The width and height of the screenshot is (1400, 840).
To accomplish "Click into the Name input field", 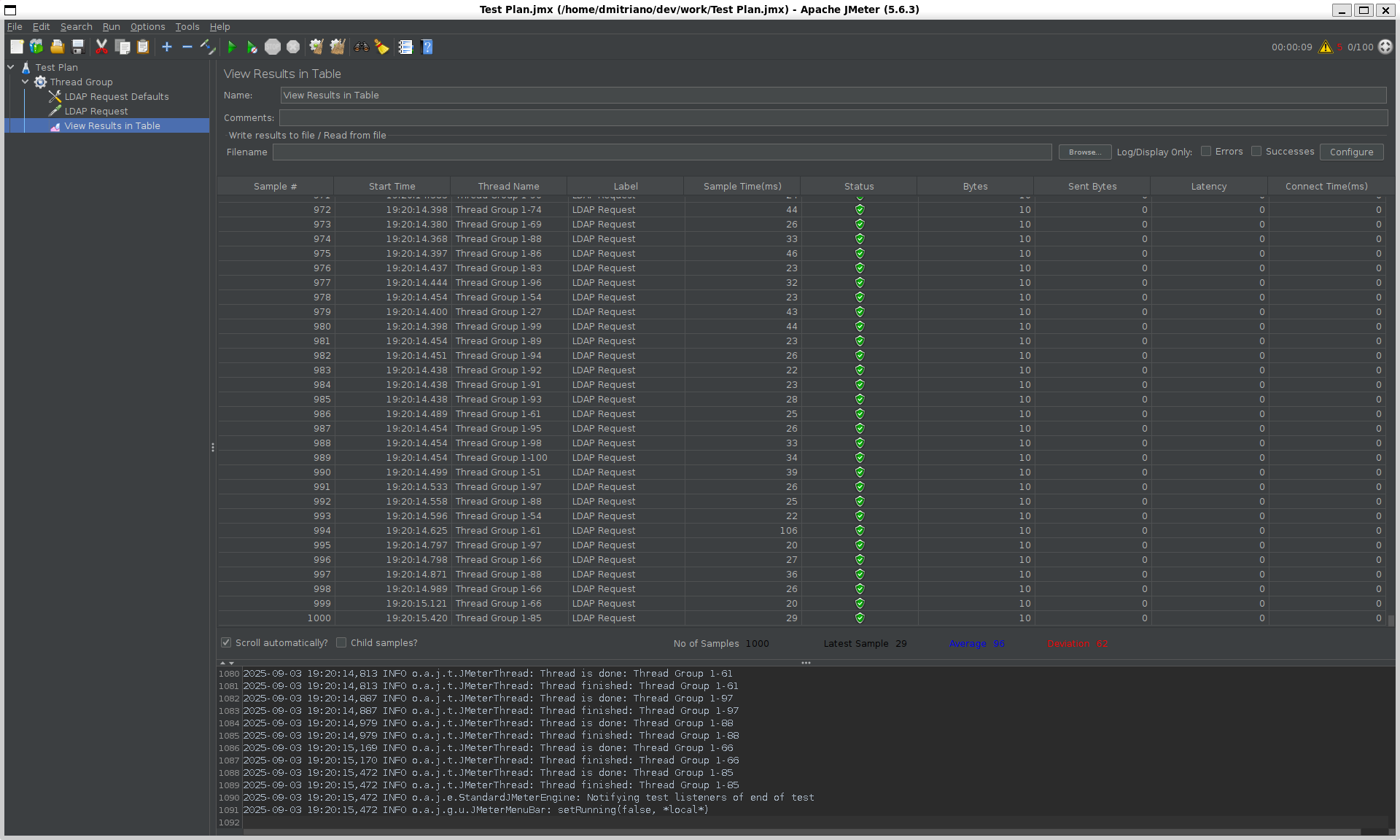I will point(833,95).
